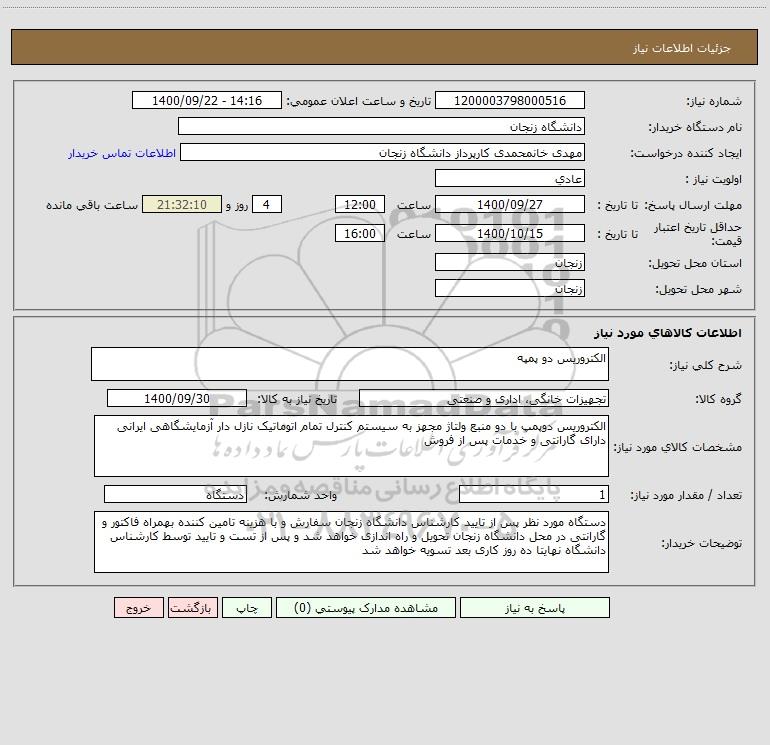Click remaining time countdown 21:32:10
The width and height of the screenshot is (770, 745).
[182, 204]
